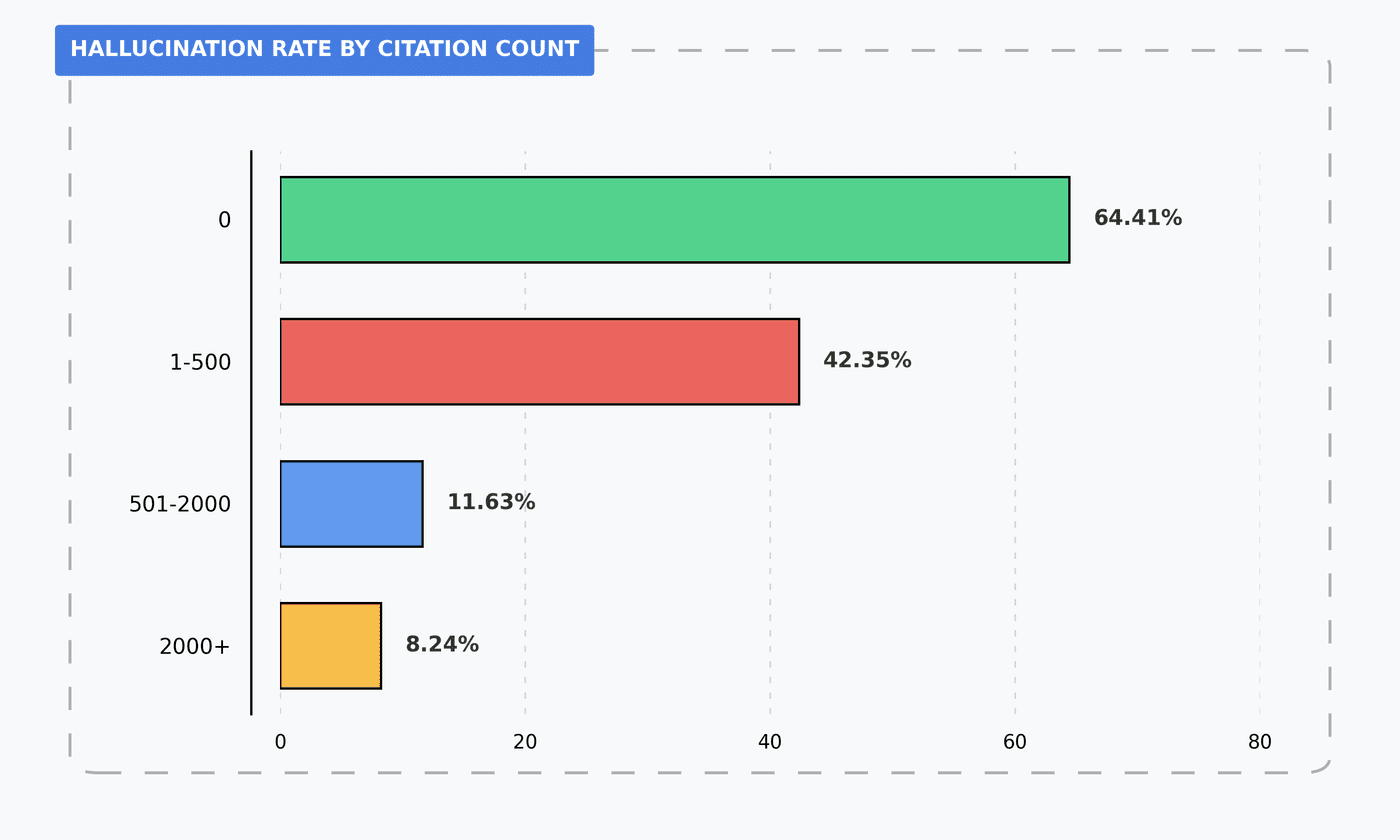Select the orange 2000+ bar

tap(330, 646)
